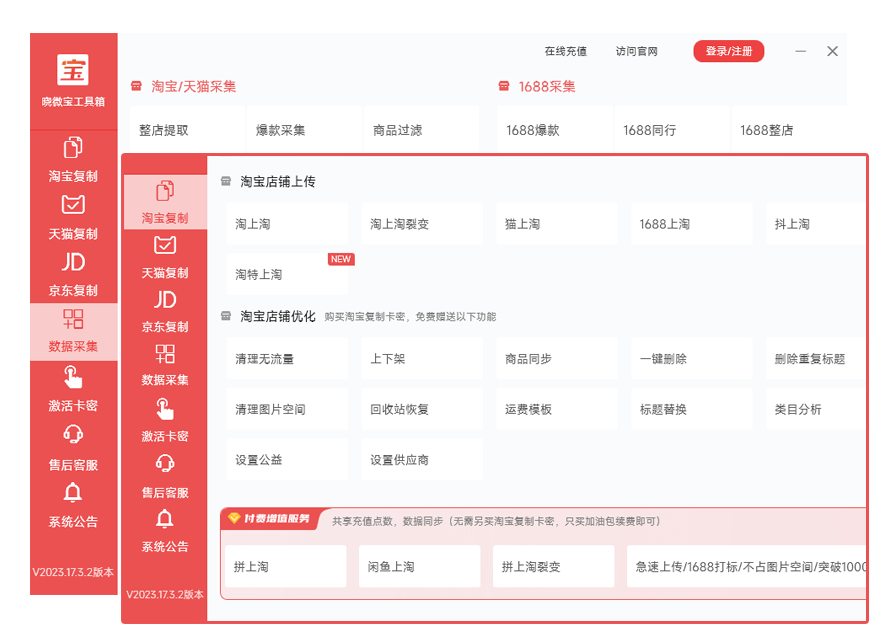Select the Tmall copy envelope icon in front sidebar
872x637 pixels.
165,246
